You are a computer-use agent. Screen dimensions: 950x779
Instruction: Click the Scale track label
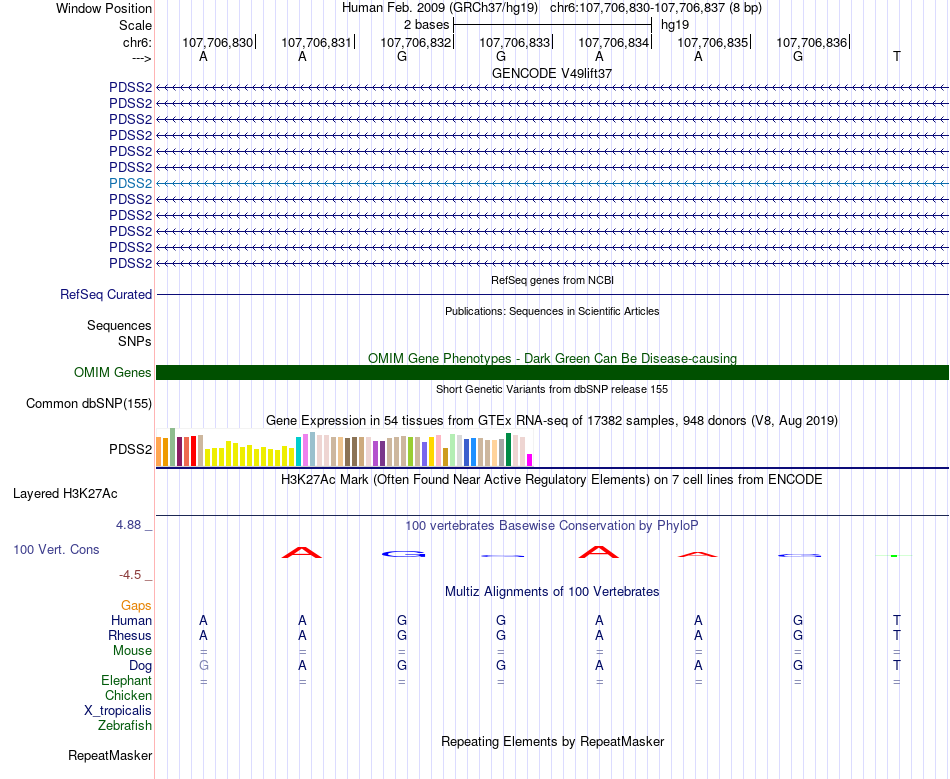(135, 25)
